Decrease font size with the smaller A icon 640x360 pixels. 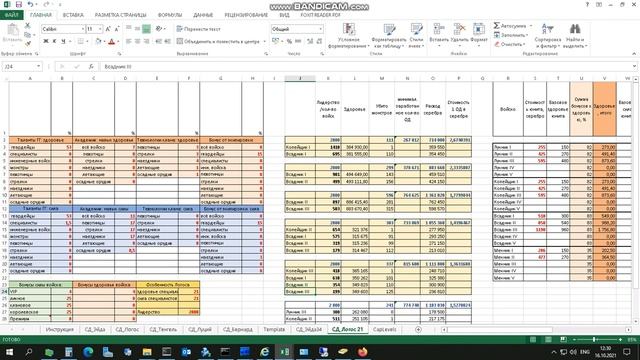(116, 29)
